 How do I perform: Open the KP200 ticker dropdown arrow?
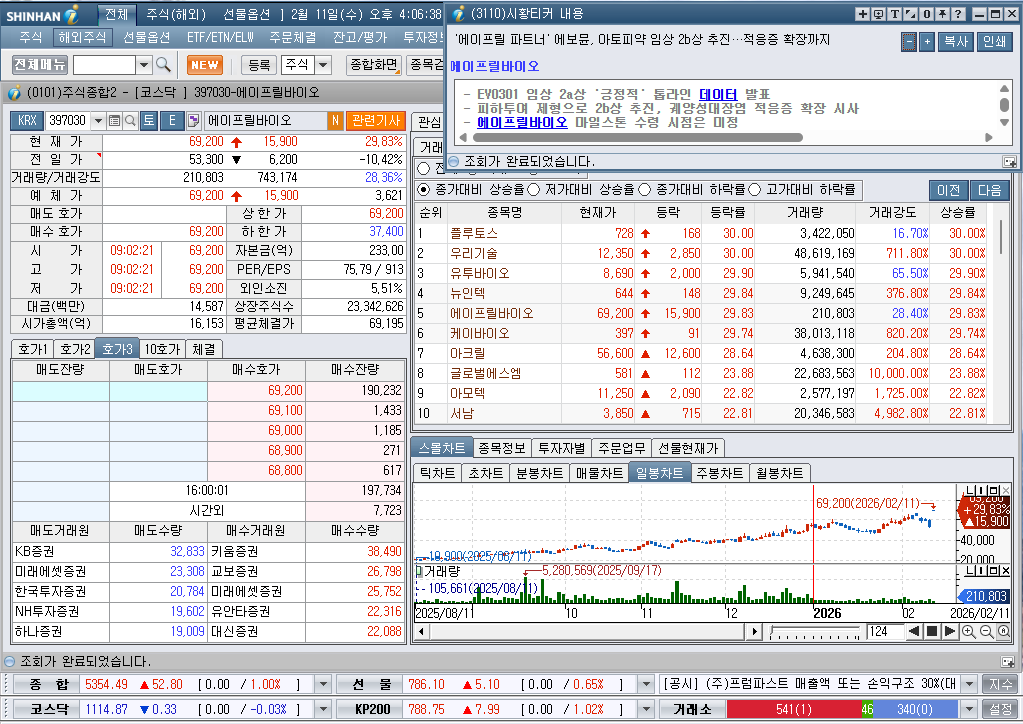pos(646,709)
